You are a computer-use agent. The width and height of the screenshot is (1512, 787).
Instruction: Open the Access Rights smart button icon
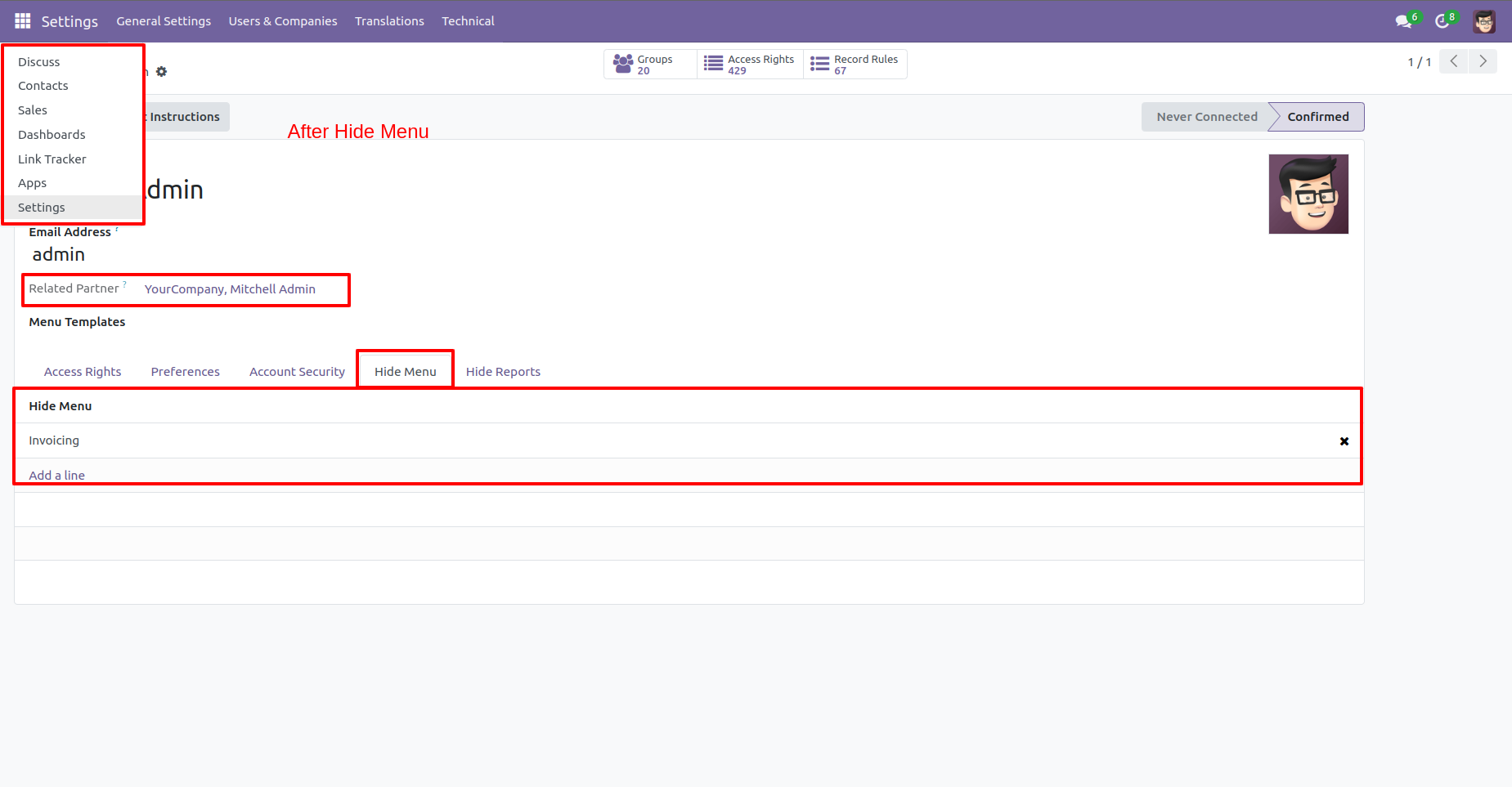pos(712,64)
